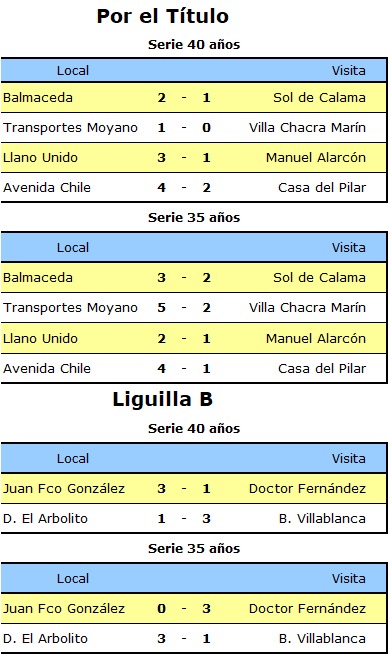Click Local header of the first table

[73, 71]
